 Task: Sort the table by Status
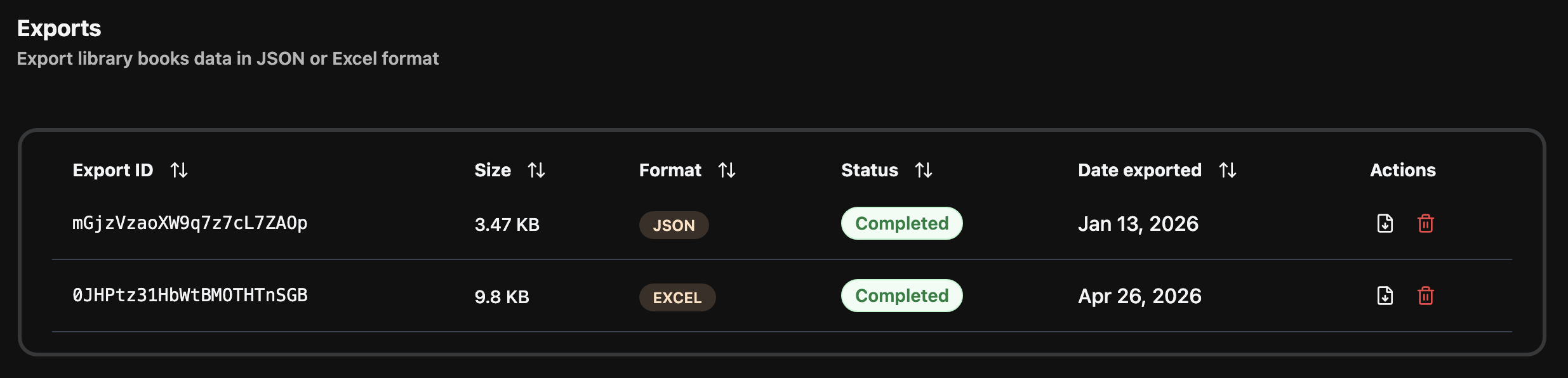[x=924, y=169]
